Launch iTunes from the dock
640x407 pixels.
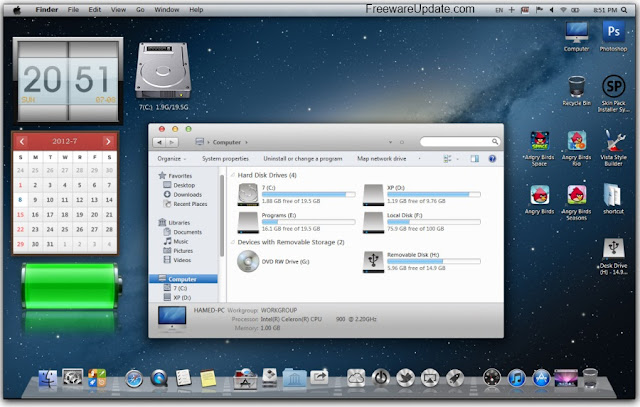(516, 378)
